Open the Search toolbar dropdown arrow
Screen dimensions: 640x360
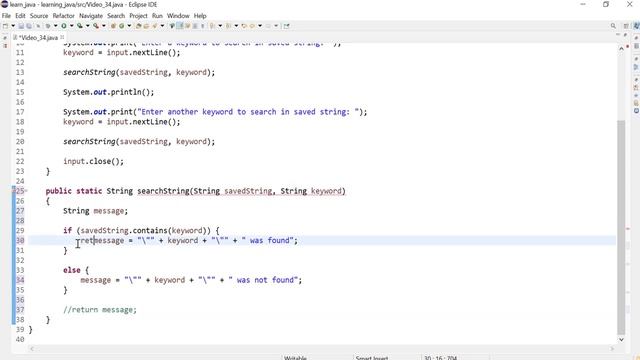click(x=162, y=26)
